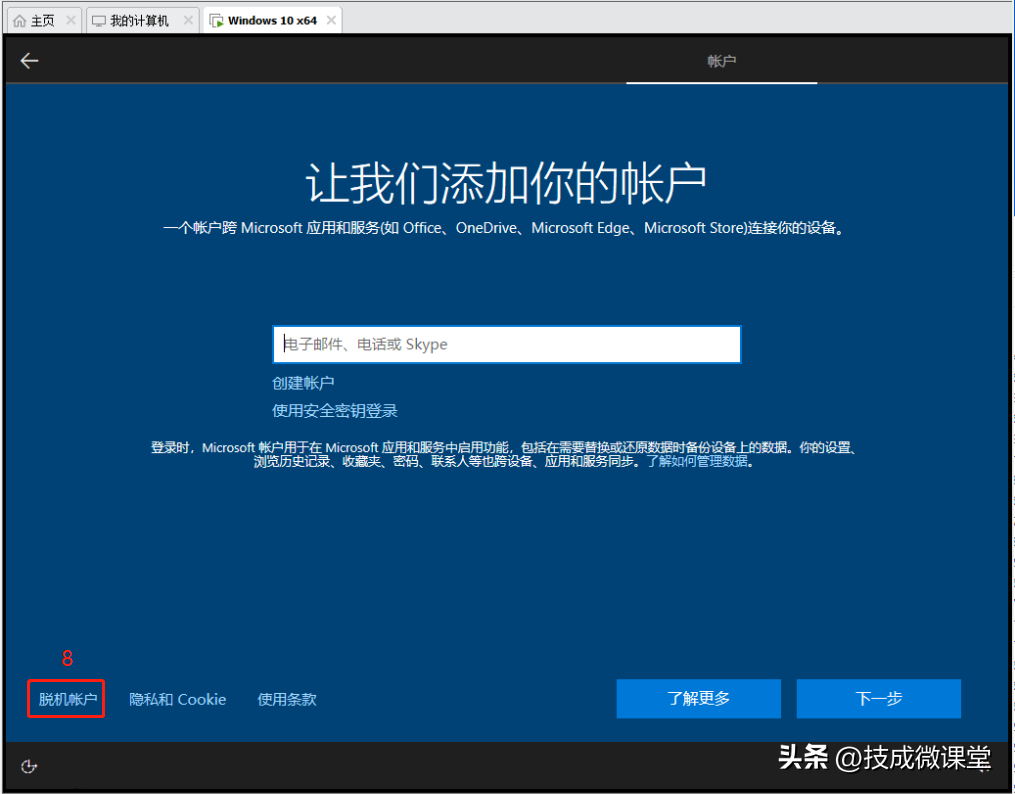
Task: Open the 使用条款 link
Action: coord(287,700)
